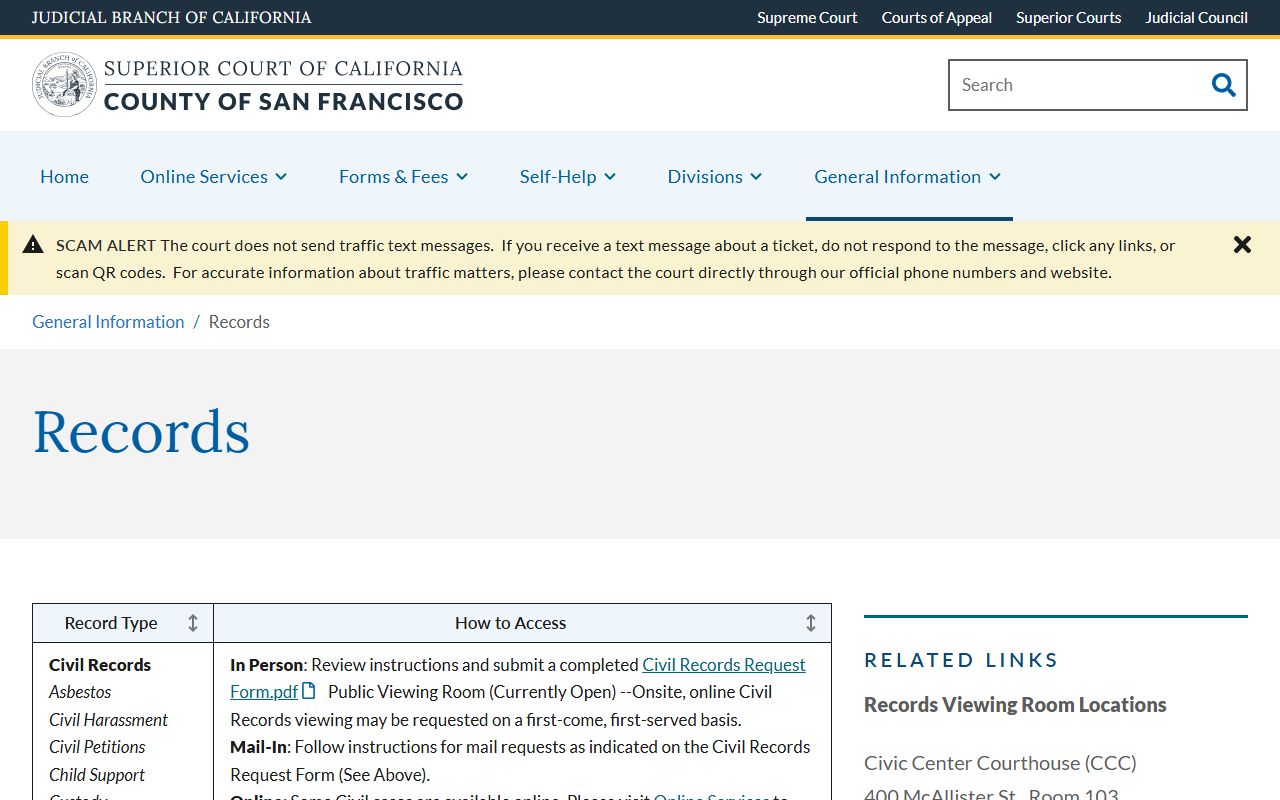Expand the Online Services menu
Screen dimensions: 1280x800
click(214, 176)
